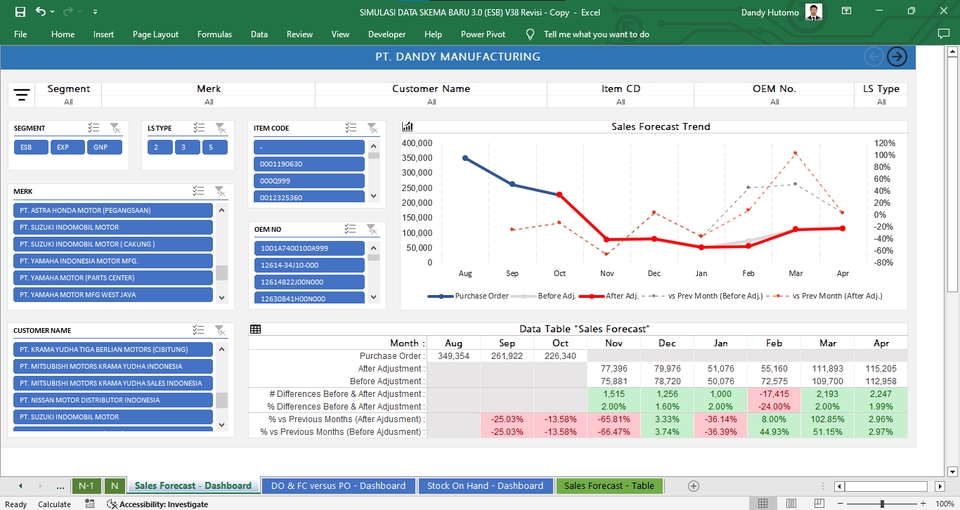Select EXP in SEGMENT slicer
This screenshot has height=510, width=960.
pos(67,147)
